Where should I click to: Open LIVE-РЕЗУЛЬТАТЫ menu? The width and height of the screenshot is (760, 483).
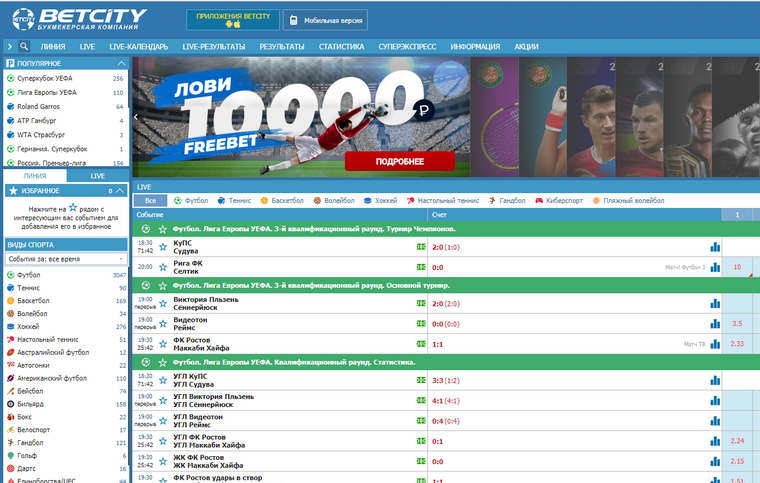214,47
